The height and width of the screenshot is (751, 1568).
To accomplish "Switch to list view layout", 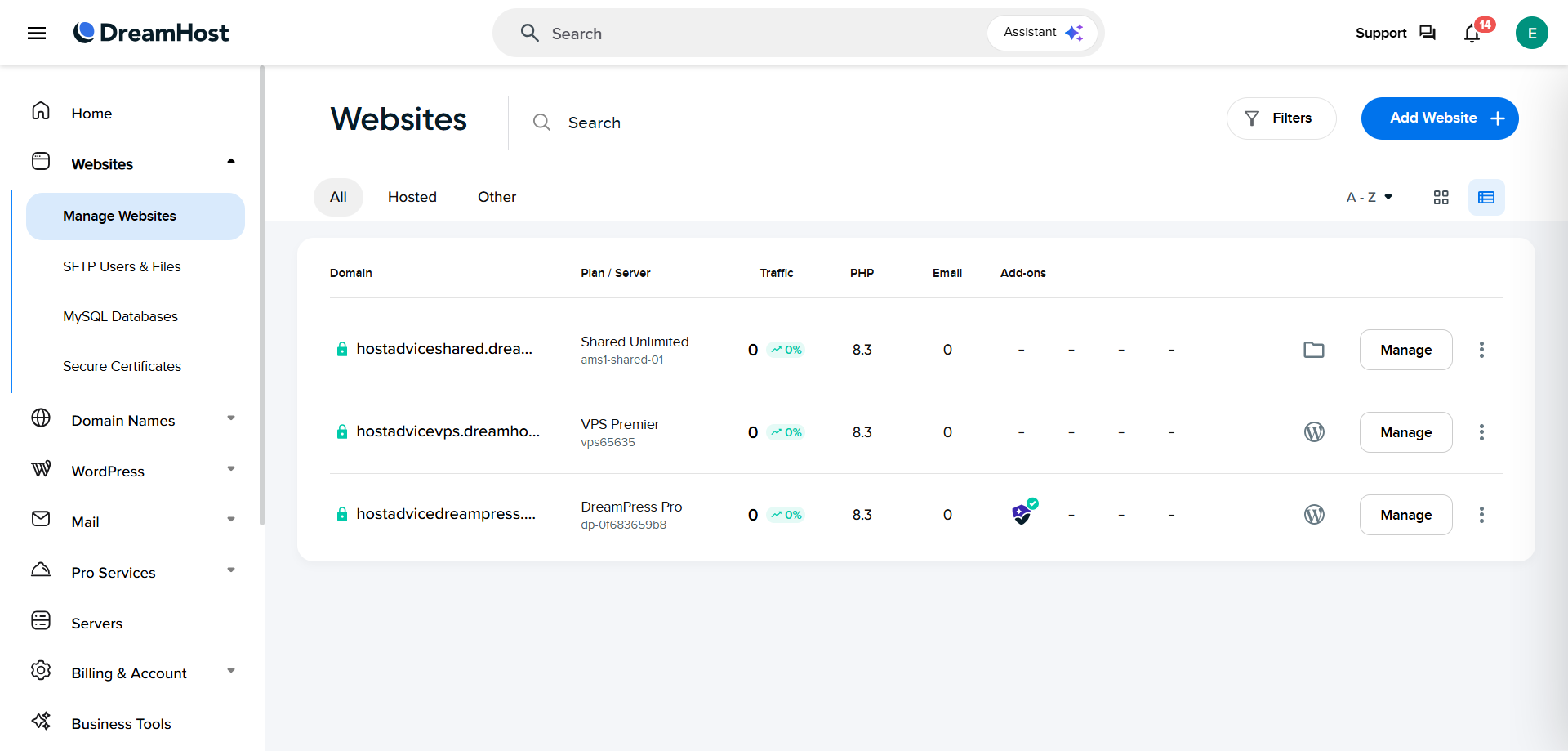I will pyautogui.click(x=1486, y=197).
